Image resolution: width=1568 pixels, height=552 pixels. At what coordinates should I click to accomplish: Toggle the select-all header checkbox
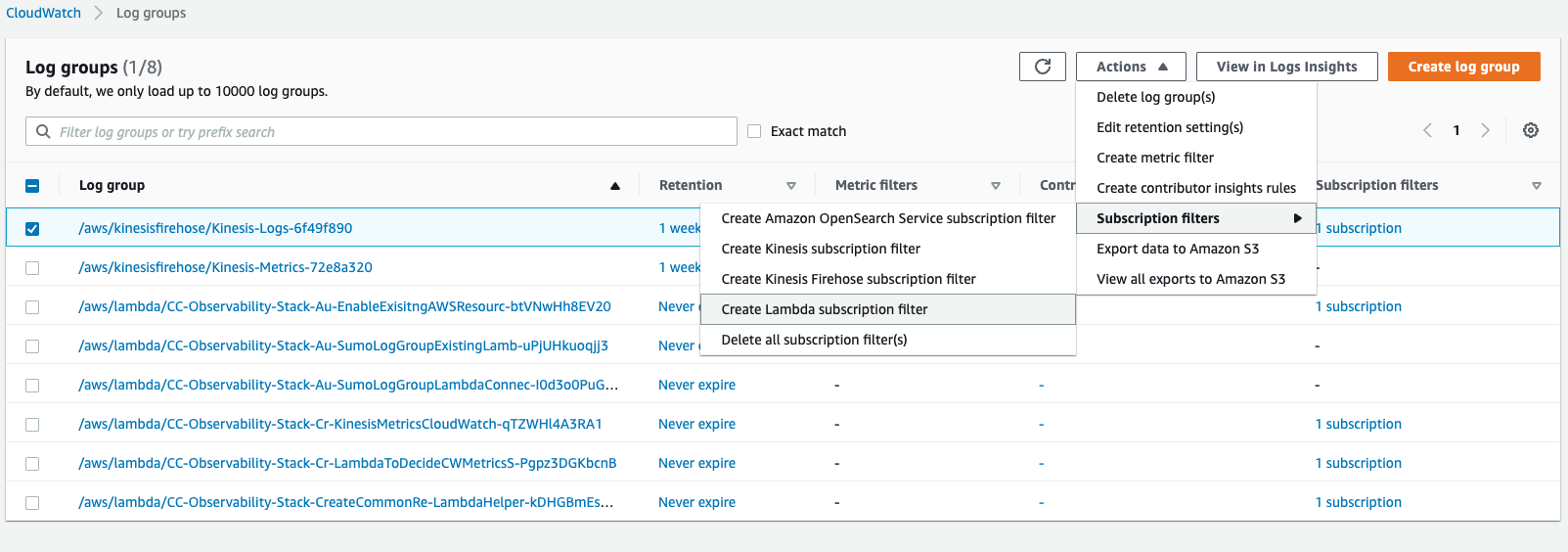click(x=32, y=186)
